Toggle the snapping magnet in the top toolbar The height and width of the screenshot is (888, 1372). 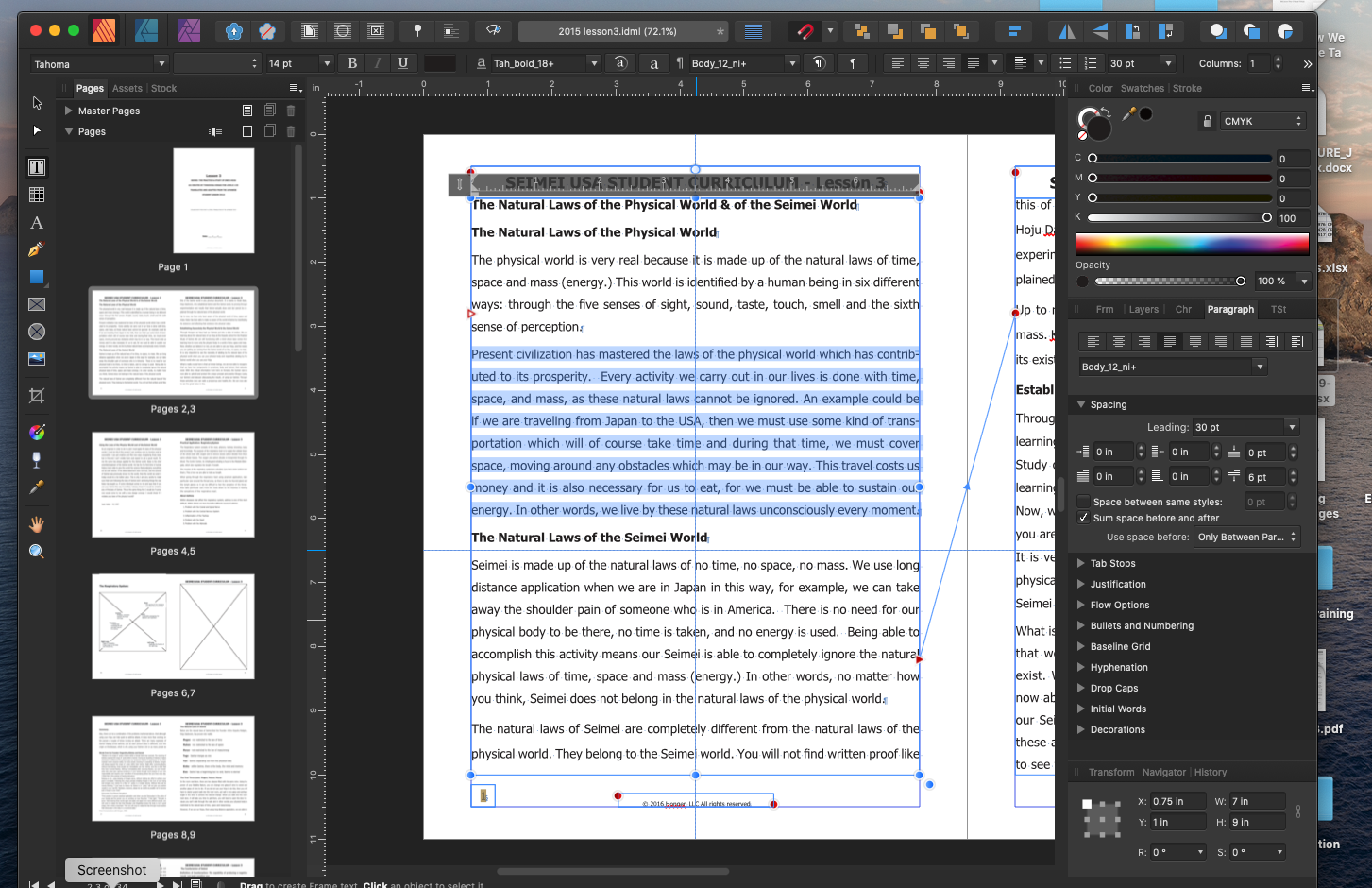(x=806, y=31)
